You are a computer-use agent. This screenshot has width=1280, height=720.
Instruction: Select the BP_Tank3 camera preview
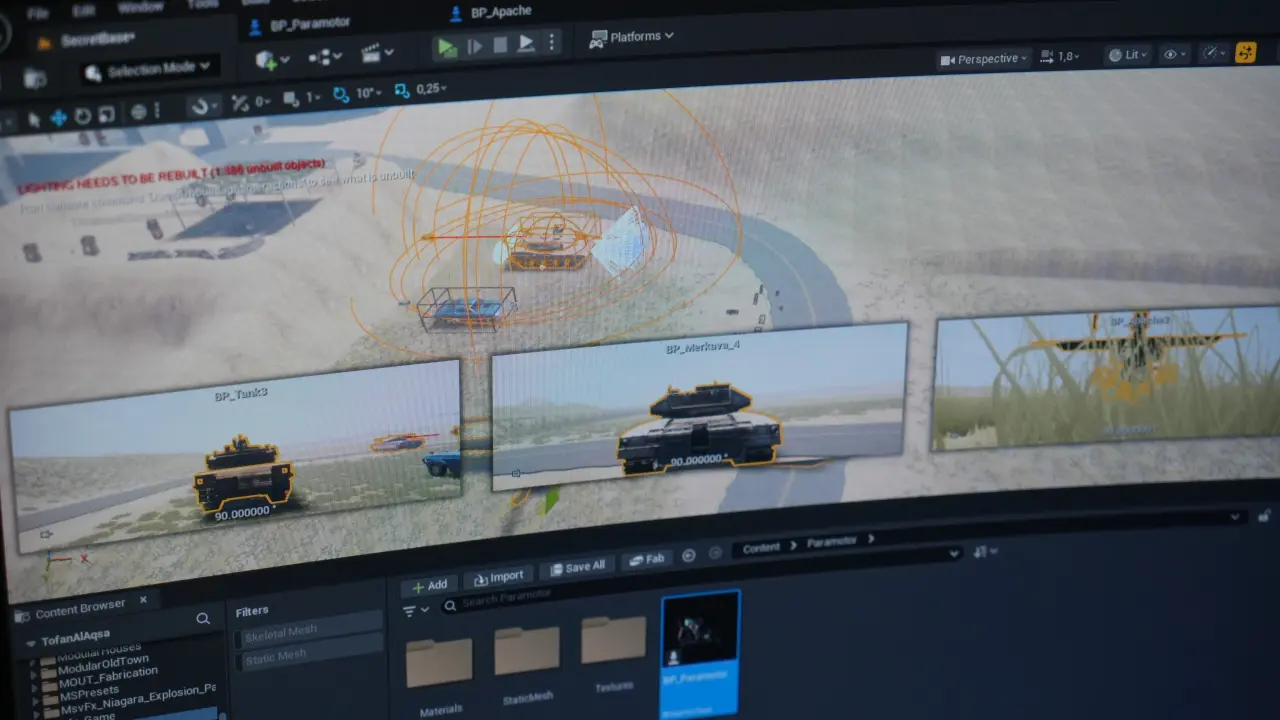coord(236,455)
